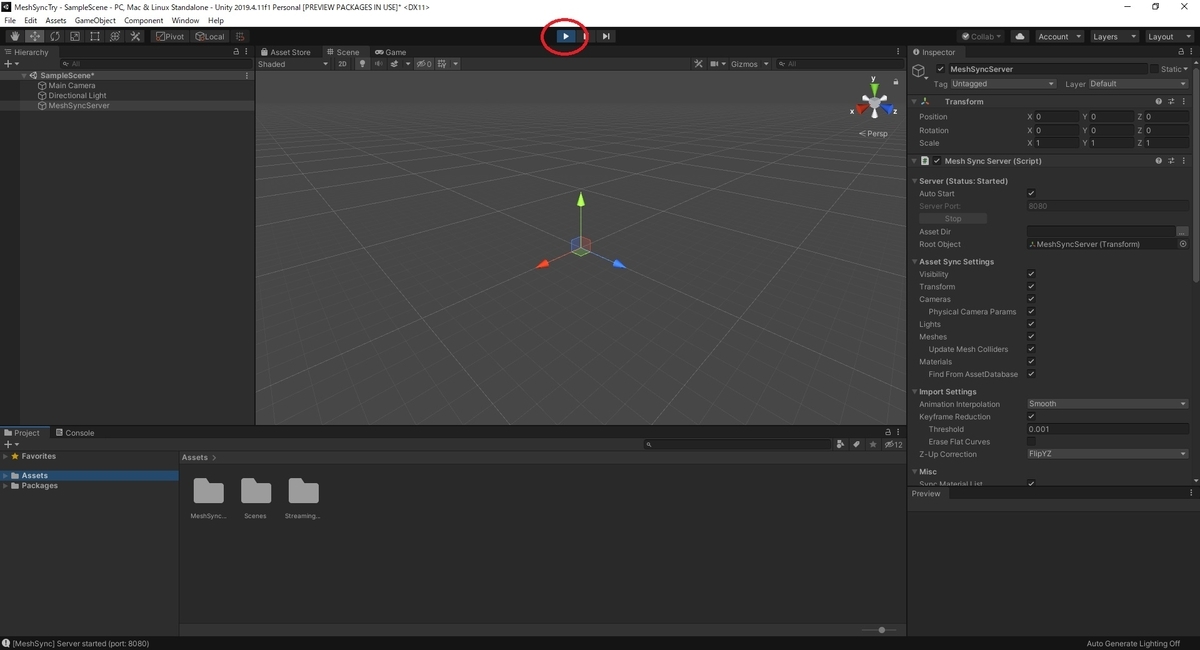This screenshot has width=1200, height=650.
Task: Open the Untagged tag dropdown
Action: 1003,84
